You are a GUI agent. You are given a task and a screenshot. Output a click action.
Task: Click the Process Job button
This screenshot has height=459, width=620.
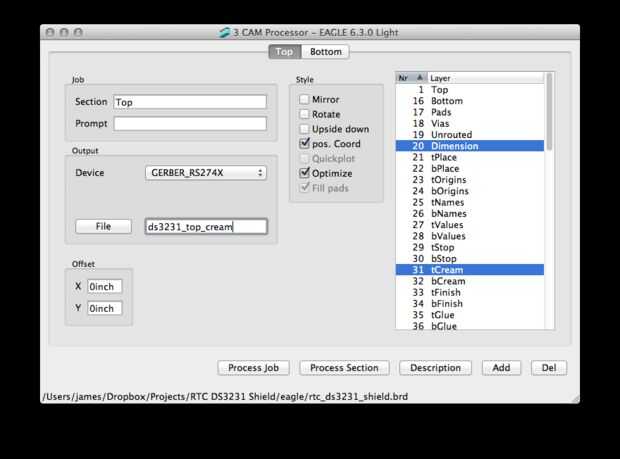click(253, 368)
